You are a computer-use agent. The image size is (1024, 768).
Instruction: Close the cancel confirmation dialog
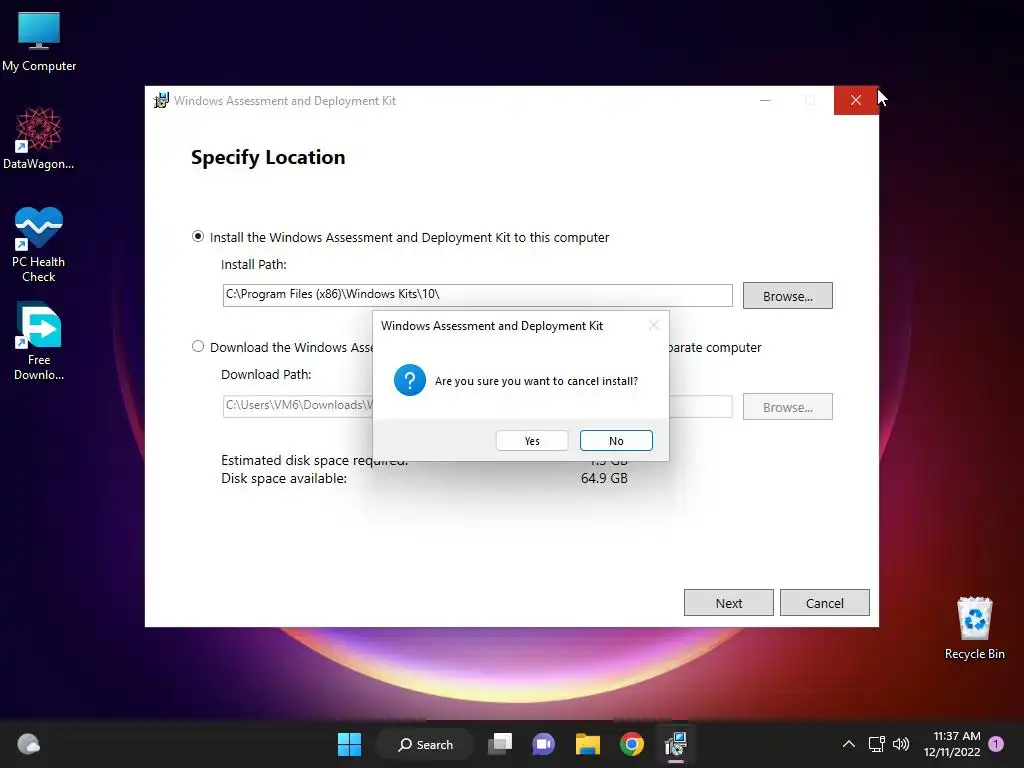coord(654,325)
